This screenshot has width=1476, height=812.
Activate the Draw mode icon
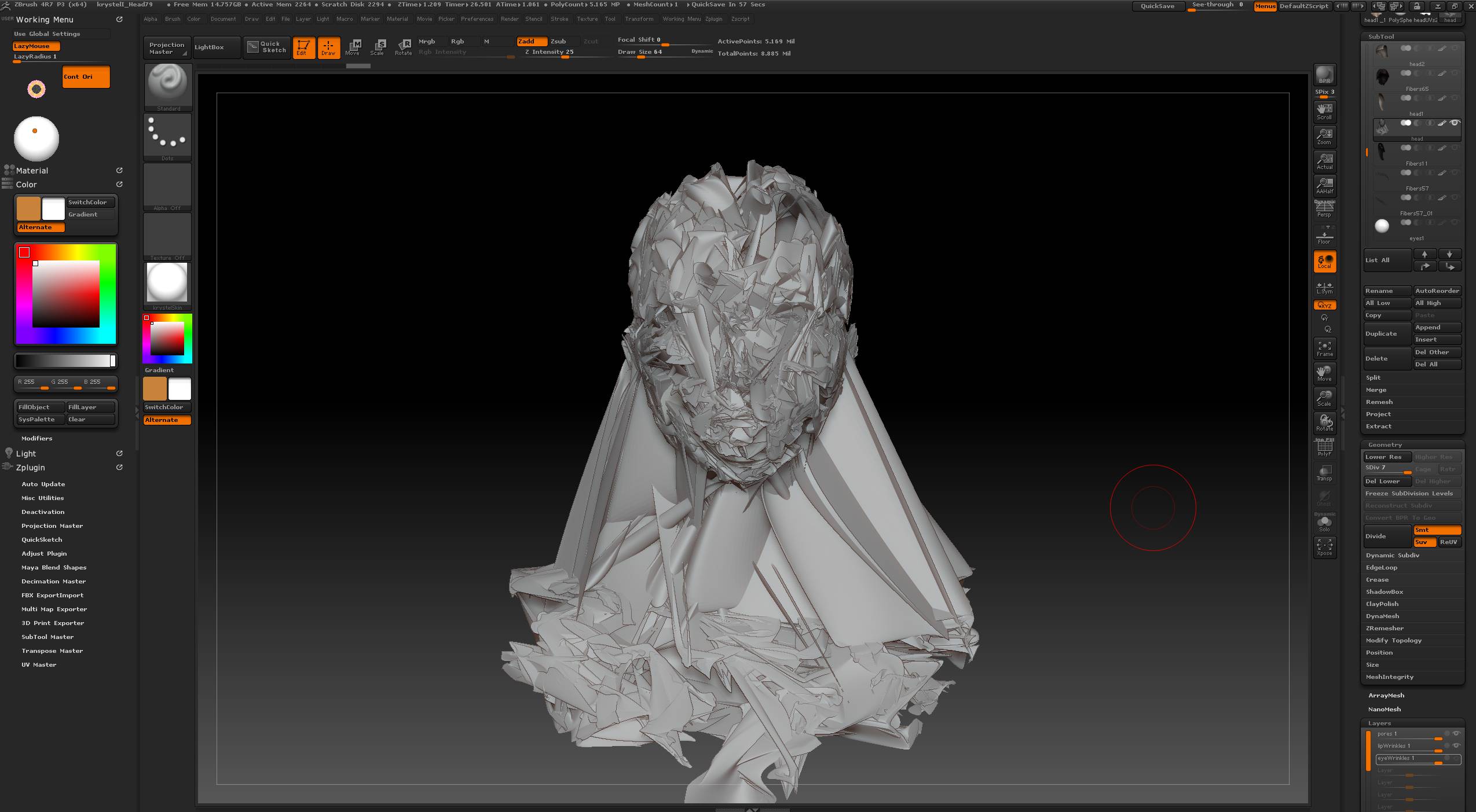pyautogui.click(x=328, y=47)
